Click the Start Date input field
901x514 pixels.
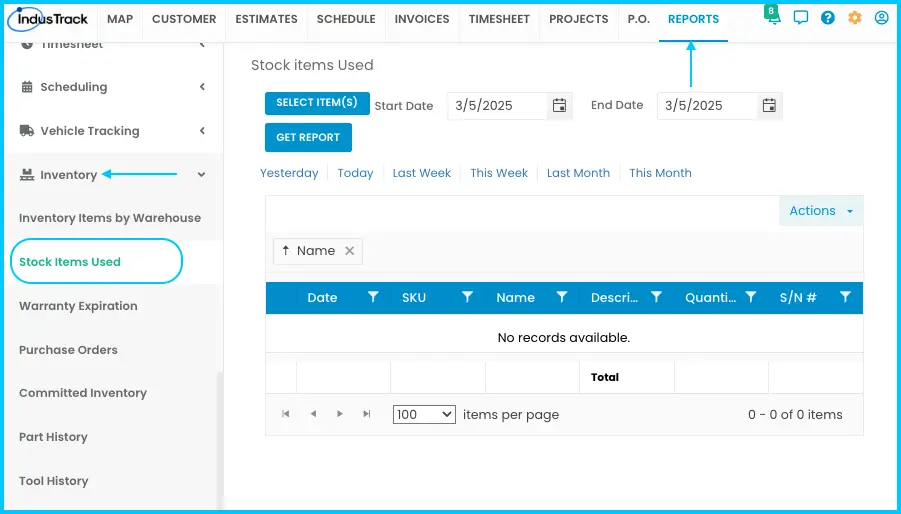coord(498,106)
